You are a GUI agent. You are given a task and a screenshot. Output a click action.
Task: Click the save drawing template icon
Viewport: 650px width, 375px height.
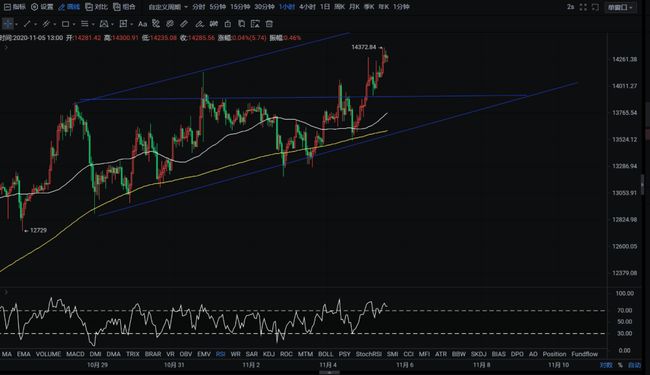241,24
